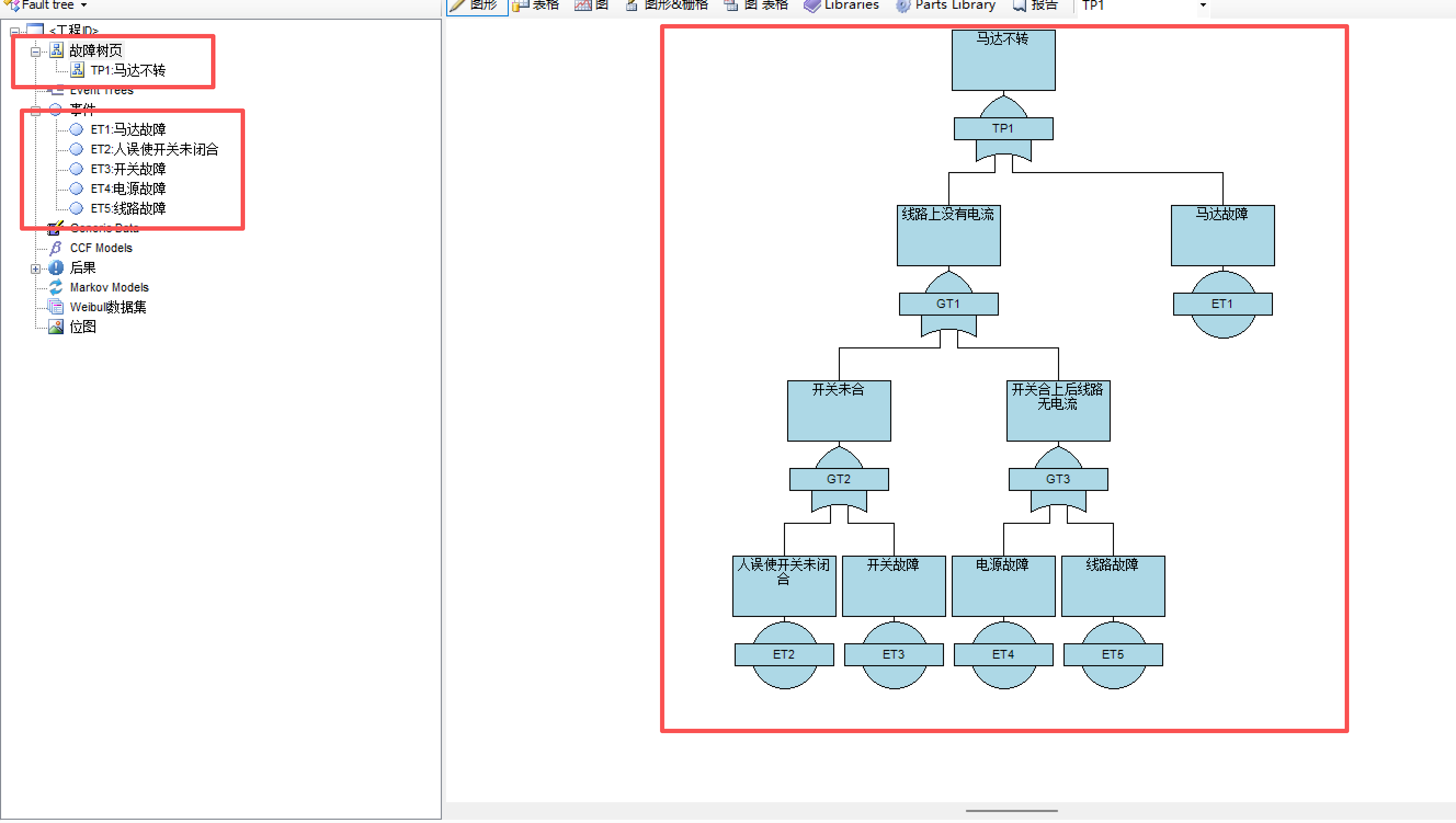Click the Weibull数据集 icon
Image resolution: width=1456 pixels, height=823 pixels.
(55, 307)
